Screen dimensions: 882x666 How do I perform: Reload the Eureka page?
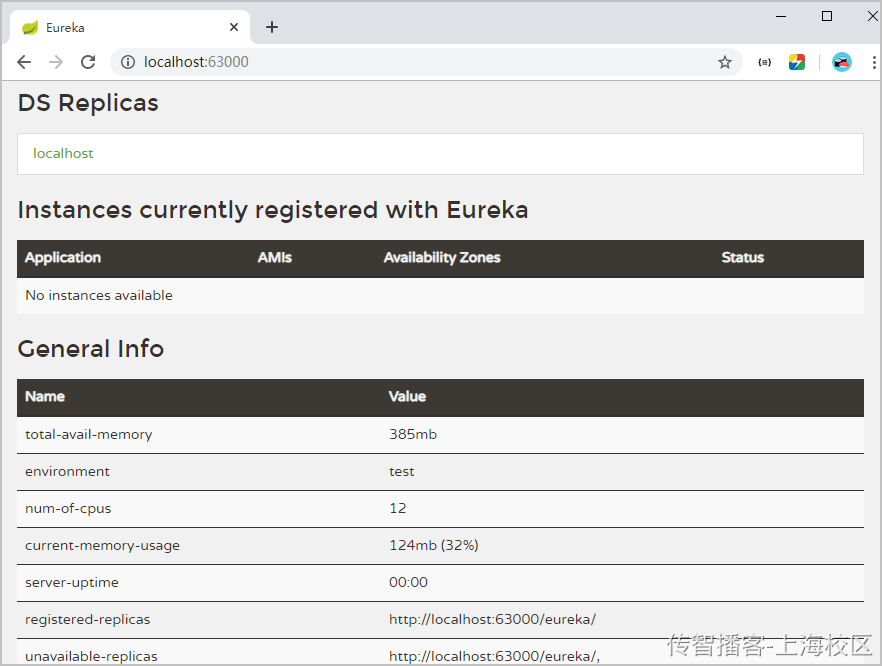[x=88, y=62]
